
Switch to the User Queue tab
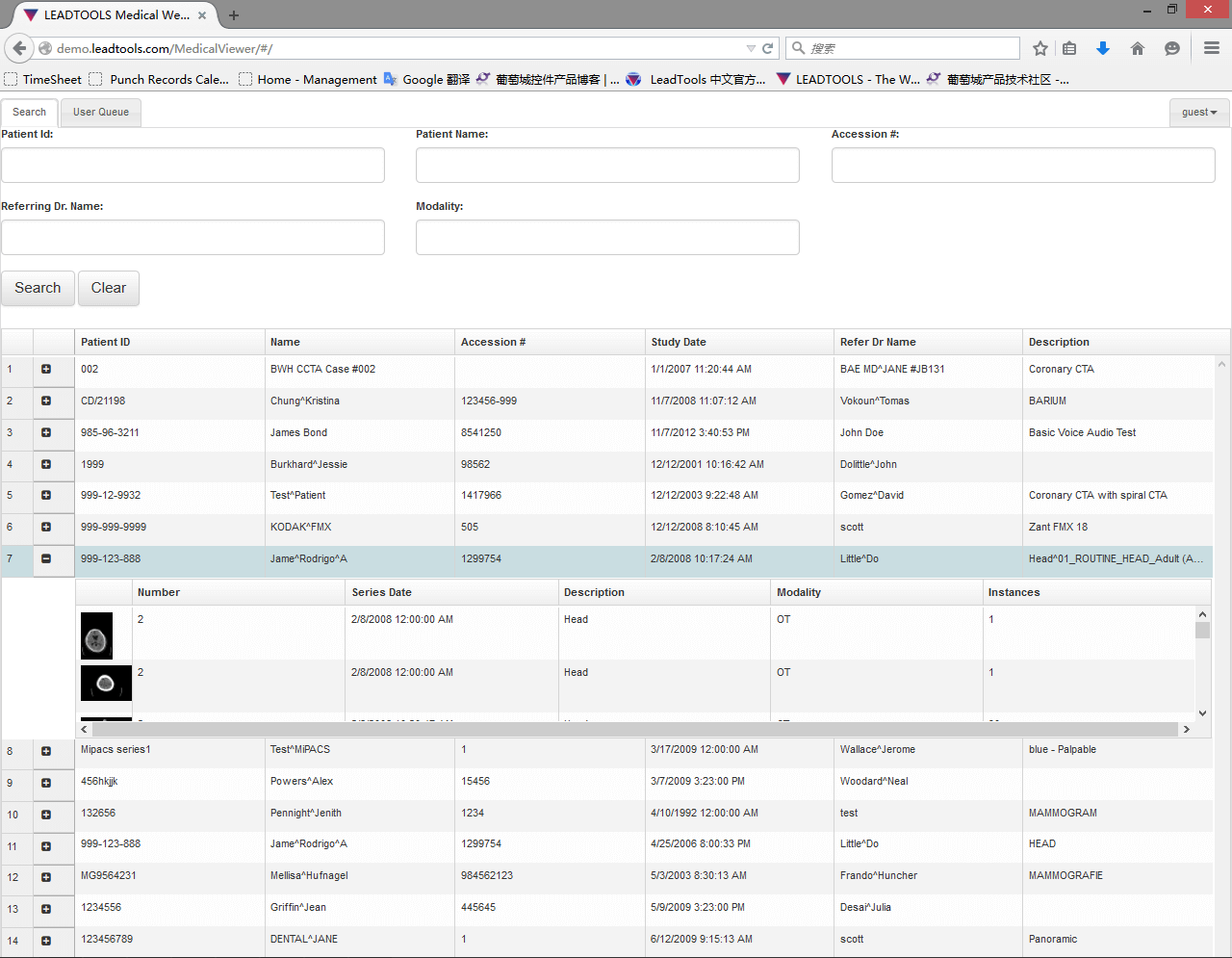coord(101,113)
